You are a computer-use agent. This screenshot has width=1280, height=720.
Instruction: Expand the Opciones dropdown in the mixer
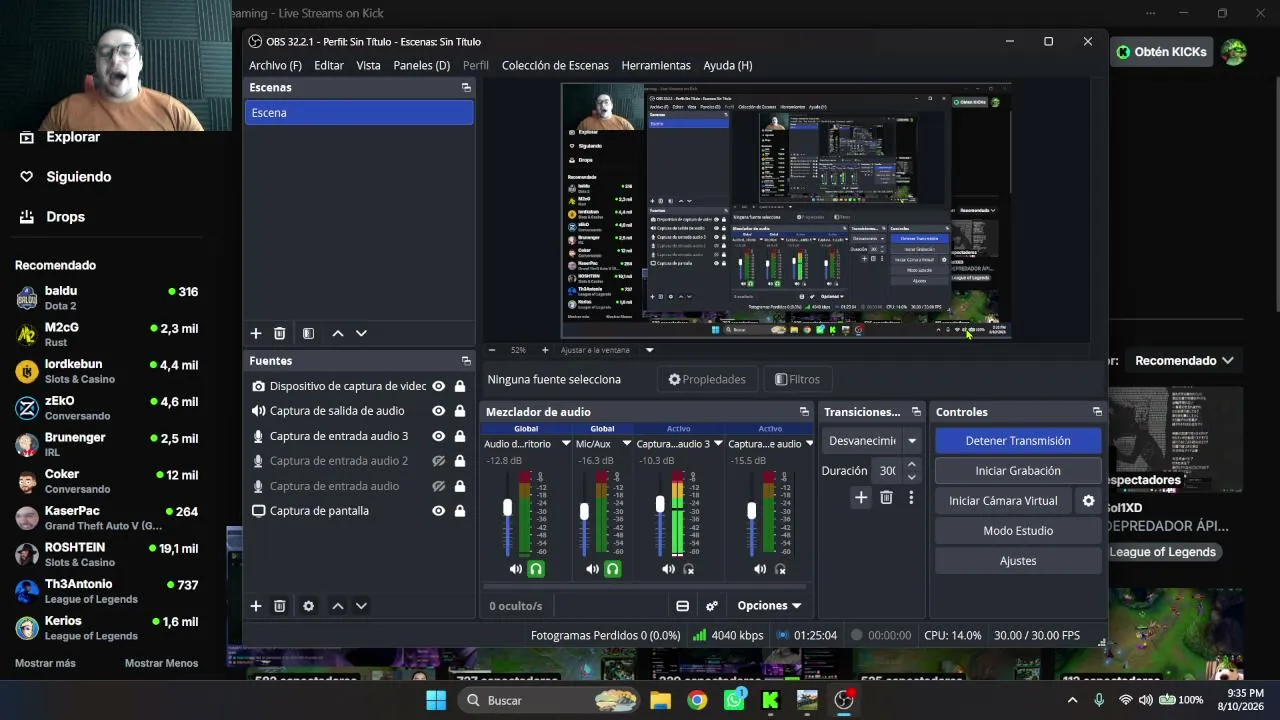(769, 606)
